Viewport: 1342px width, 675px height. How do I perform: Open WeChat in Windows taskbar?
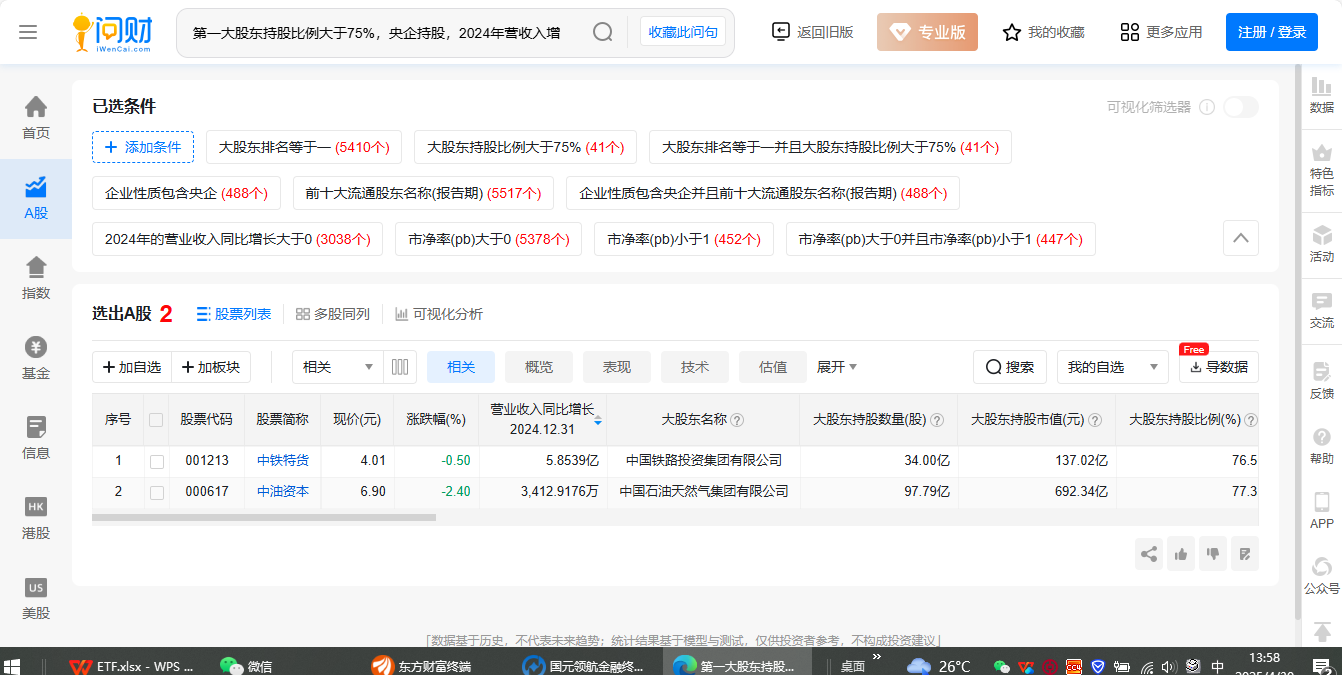coord(246,666)
